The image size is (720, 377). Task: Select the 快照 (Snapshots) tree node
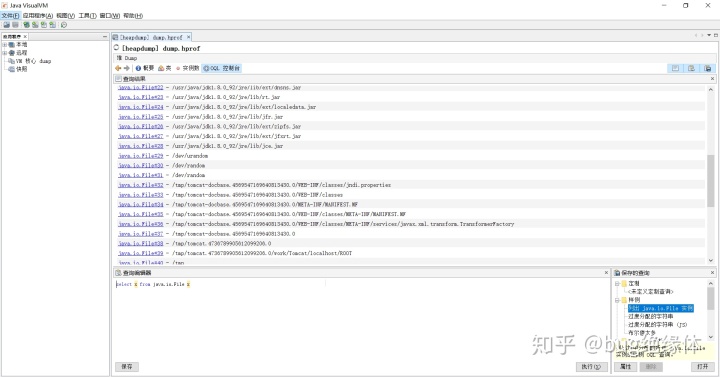tap(18, 69)
